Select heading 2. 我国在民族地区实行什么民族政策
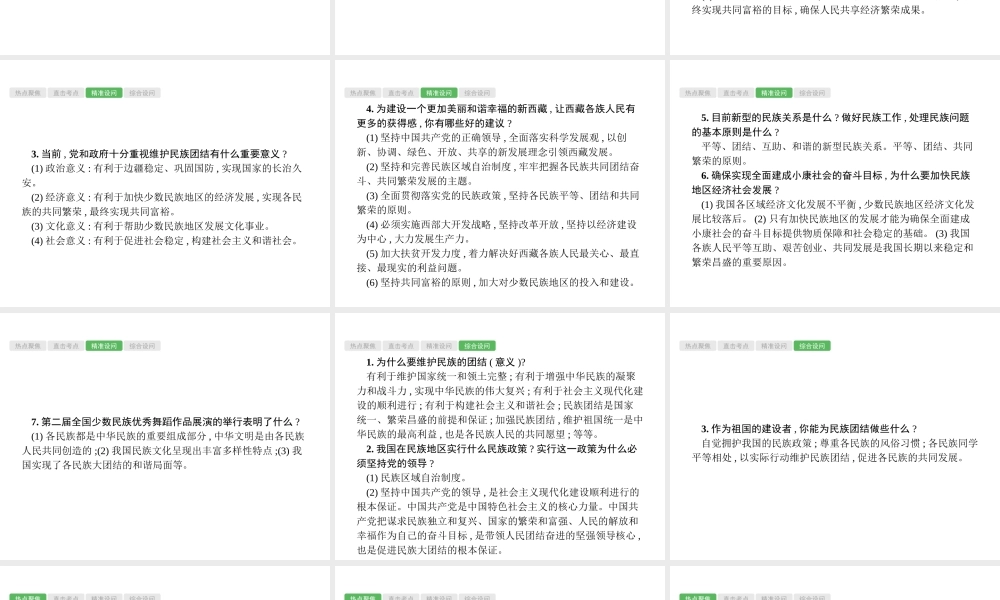1000x600 pixels. [497, 456]
